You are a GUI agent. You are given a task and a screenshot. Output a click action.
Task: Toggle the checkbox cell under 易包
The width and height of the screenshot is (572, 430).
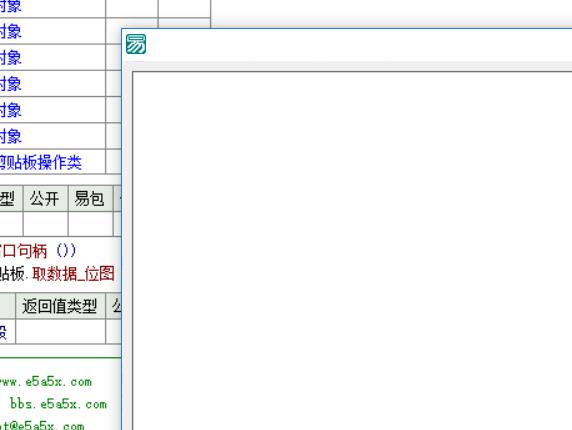click(90, 224)
